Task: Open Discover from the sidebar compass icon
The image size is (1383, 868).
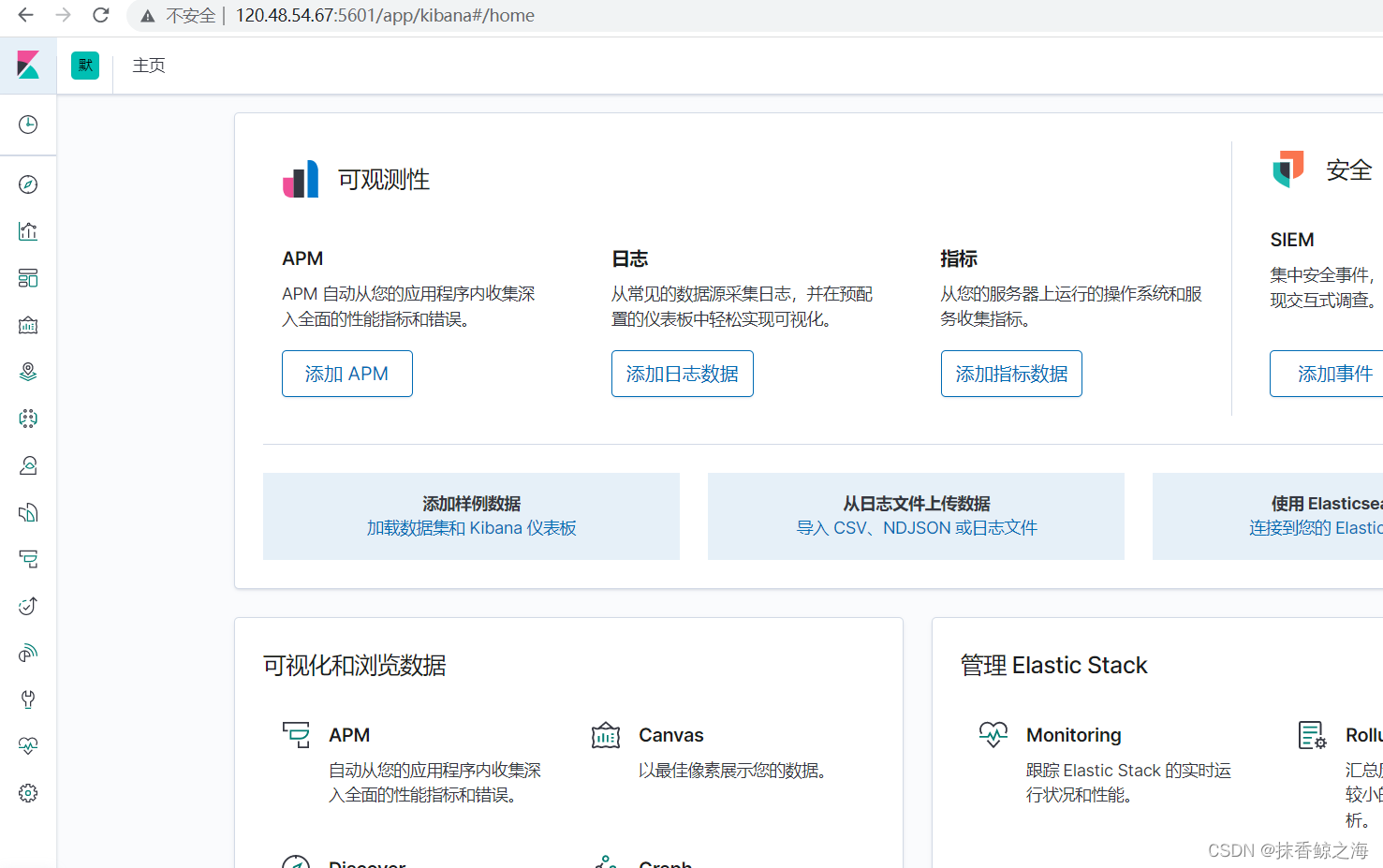Action: click(x=28, y=184)
